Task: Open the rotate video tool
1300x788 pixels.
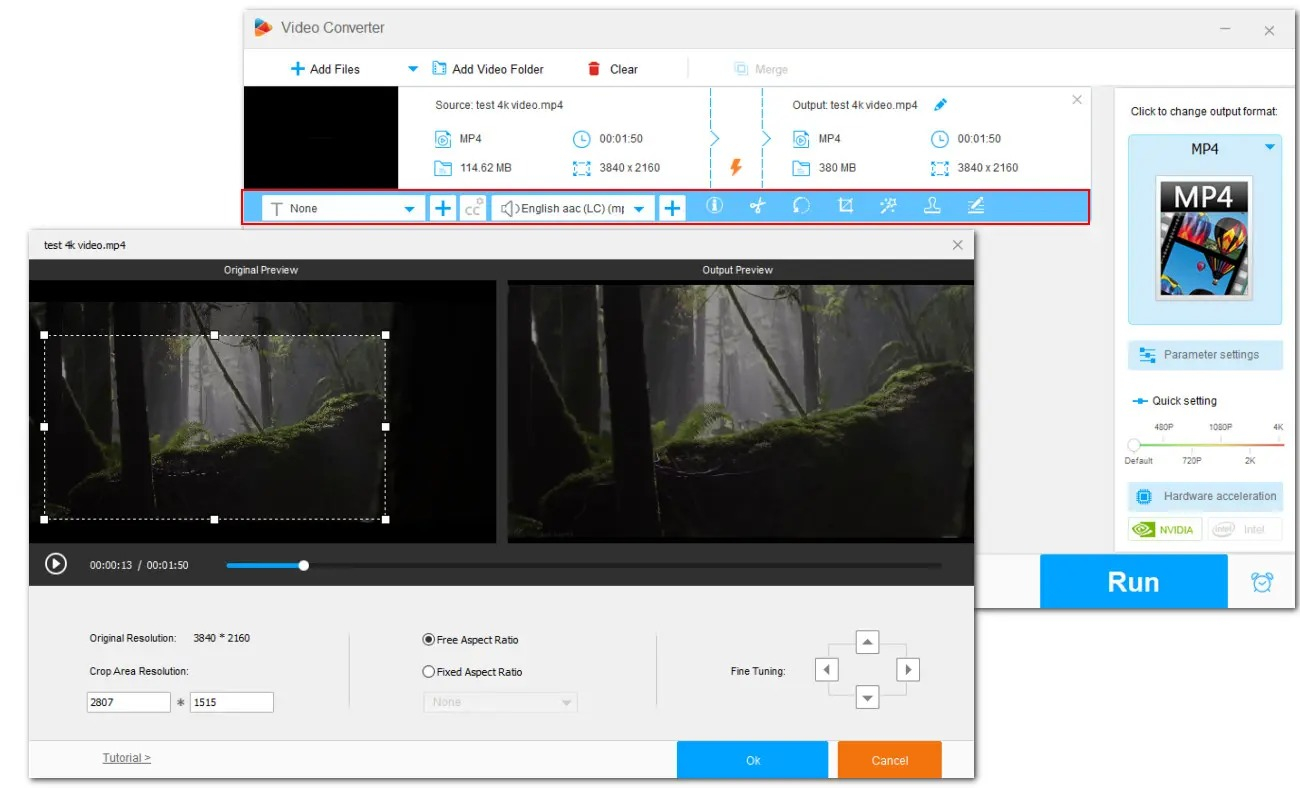Action: tap(801, 206)
